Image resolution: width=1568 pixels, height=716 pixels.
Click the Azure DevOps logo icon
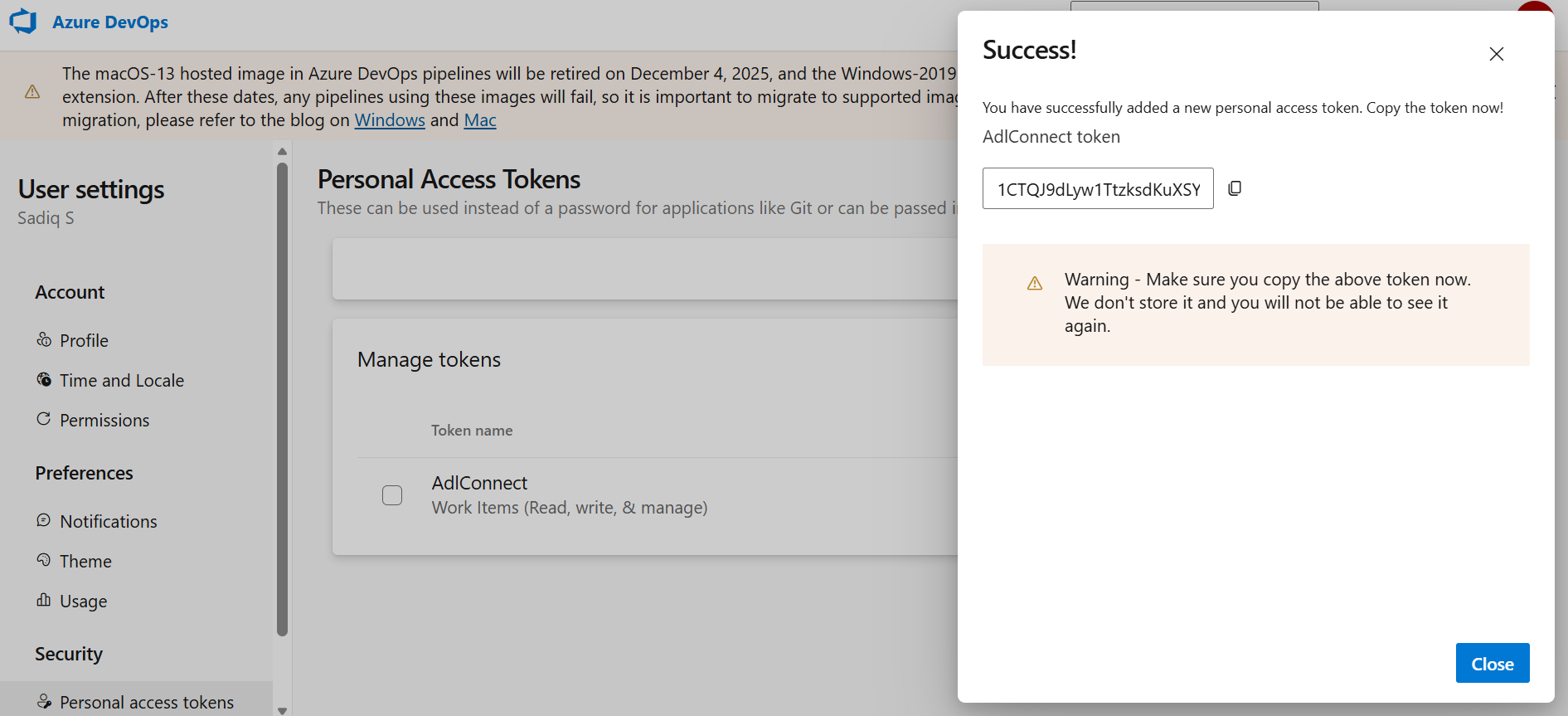pos(23,22)
